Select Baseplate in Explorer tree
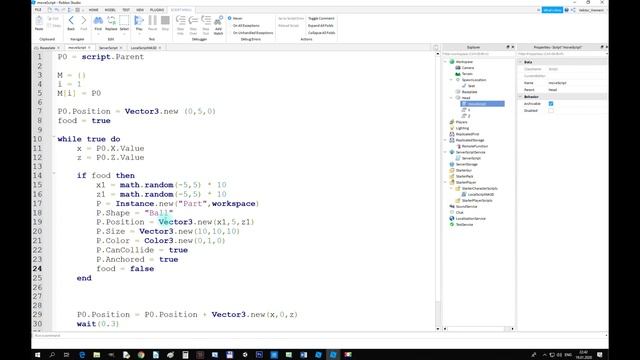The image size is (640, 360). tap(469, 92)
